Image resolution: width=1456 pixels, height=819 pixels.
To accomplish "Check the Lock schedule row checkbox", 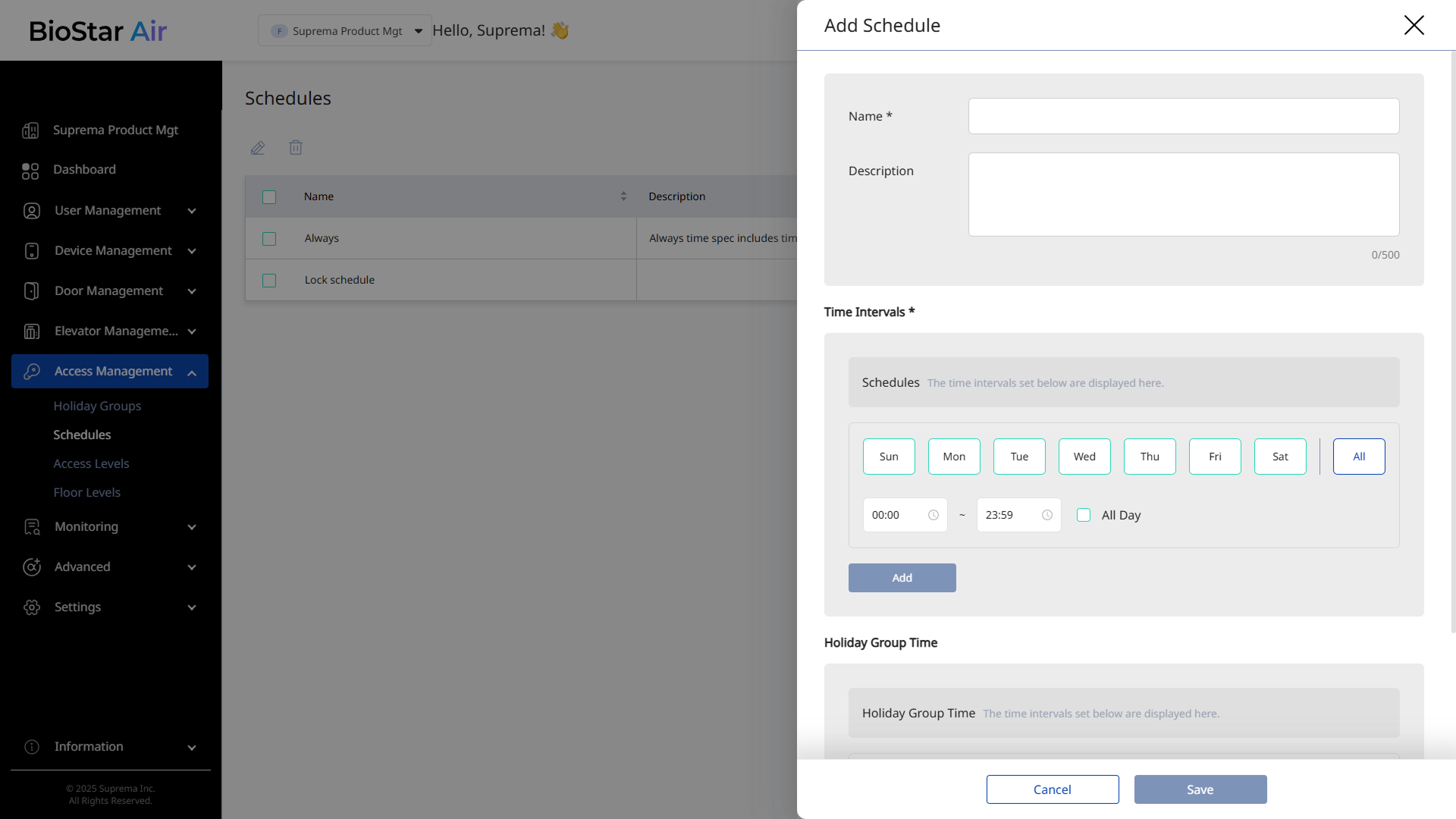I will [269, 281].
